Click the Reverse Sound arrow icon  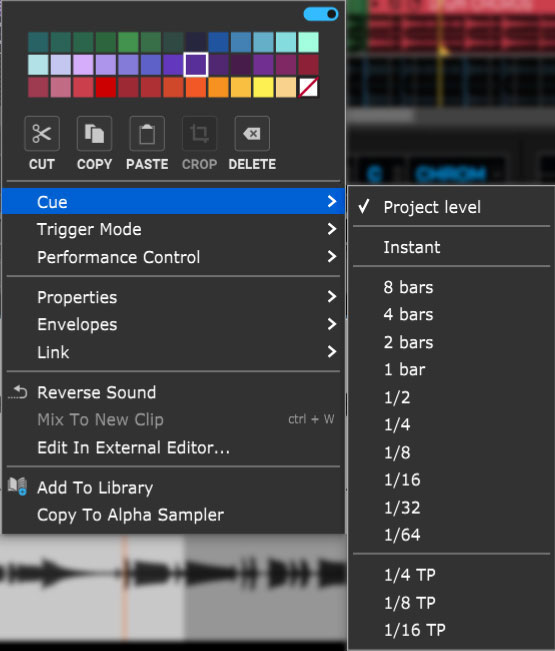click(x=18, y=392)
